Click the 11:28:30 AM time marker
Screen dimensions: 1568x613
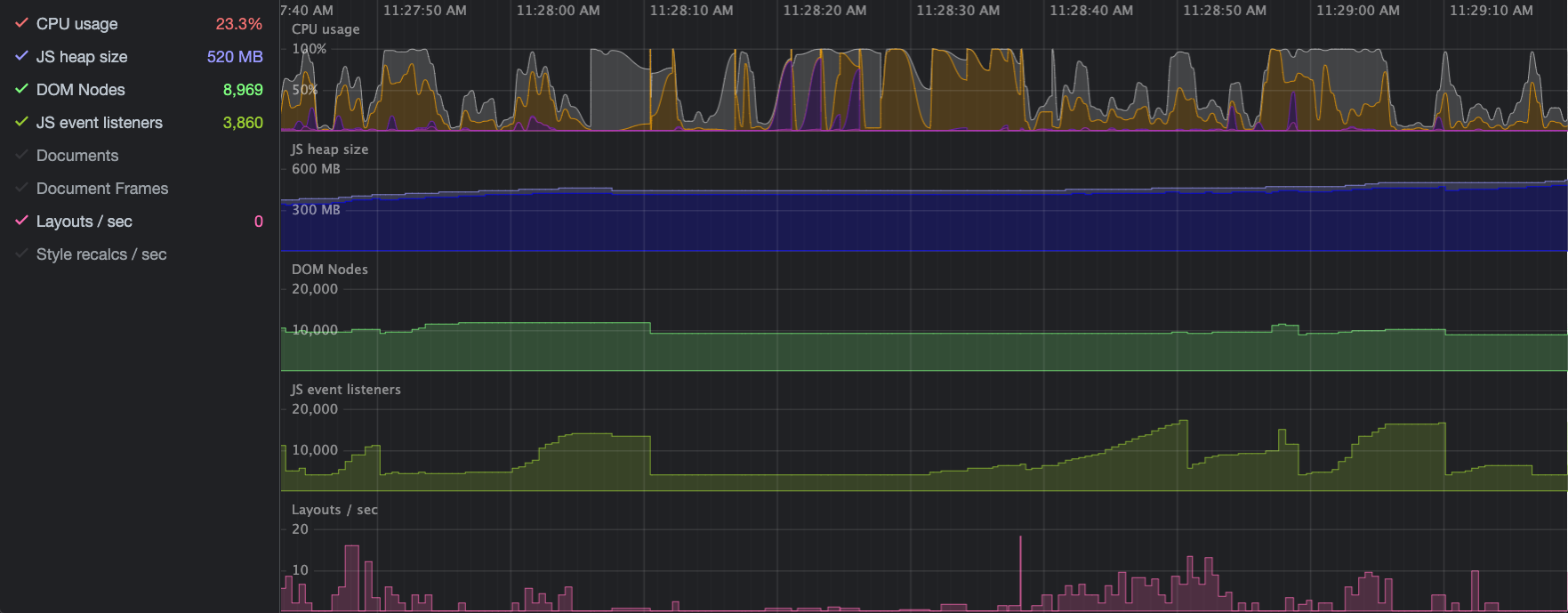(x=959, y=11)
